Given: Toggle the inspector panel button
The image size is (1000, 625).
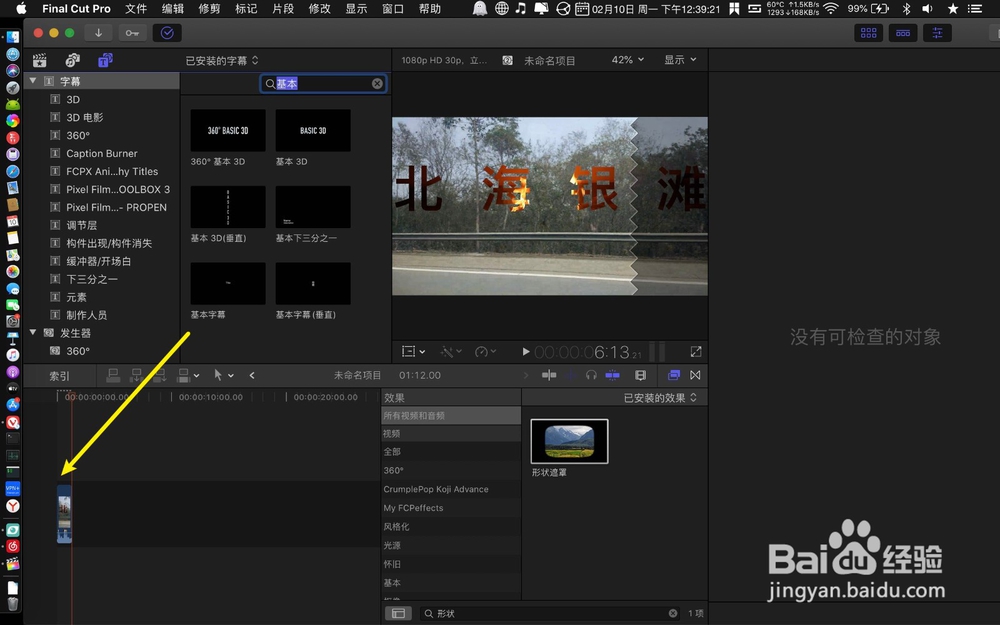Looking at the screenshot, I should click(937, 33).
